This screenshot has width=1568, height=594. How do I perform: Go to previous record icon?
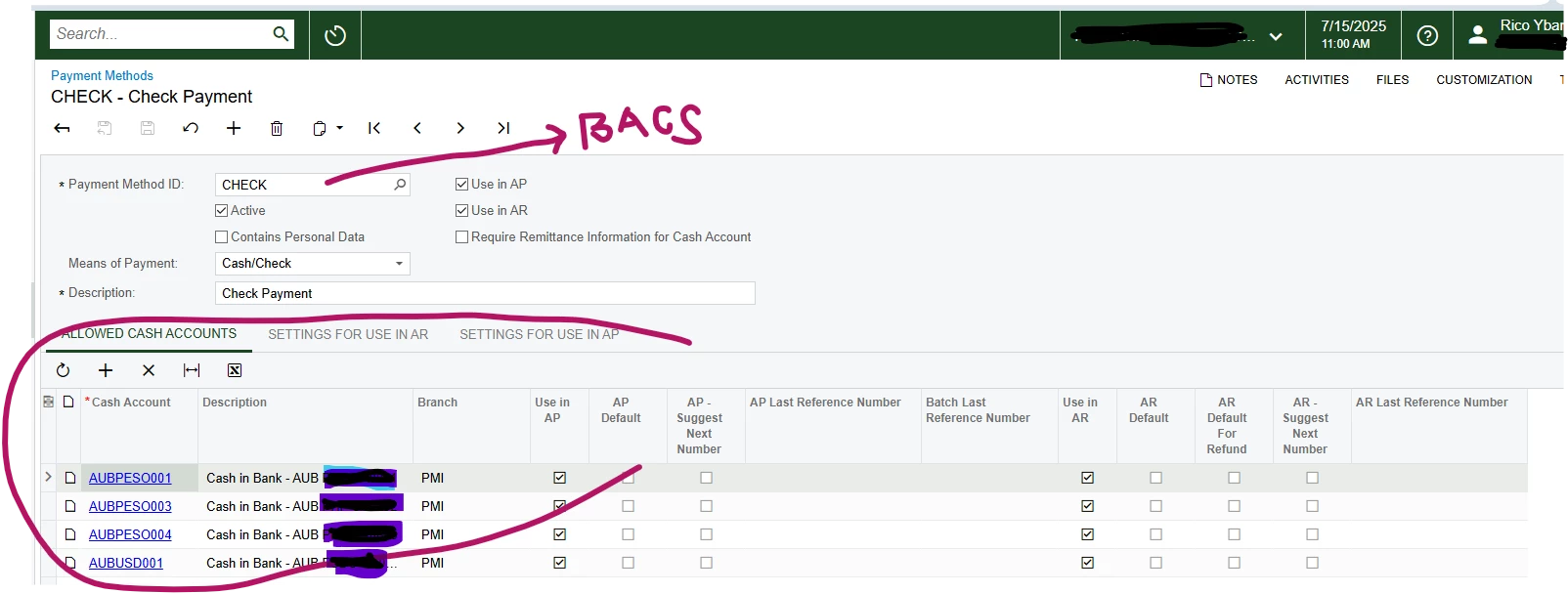pos(417,128)
